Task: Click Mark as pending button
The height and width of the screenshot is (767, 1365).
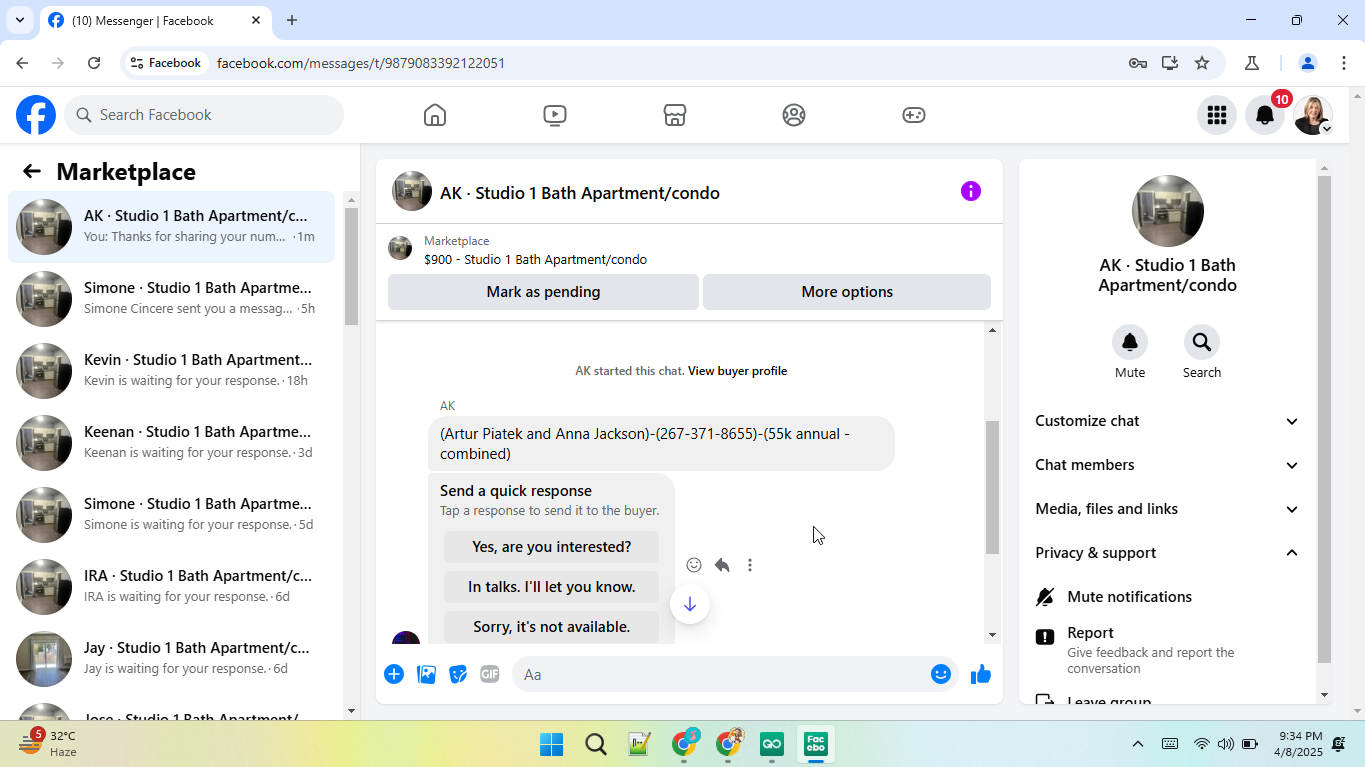Action: coord(543,292)
